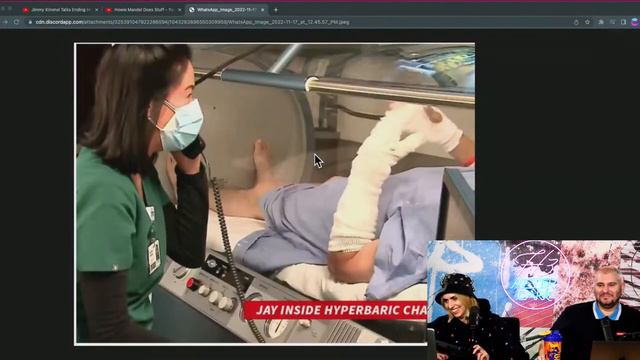Open the browser extensions puzzle menu
640x360 pixels.
(601, 22)
